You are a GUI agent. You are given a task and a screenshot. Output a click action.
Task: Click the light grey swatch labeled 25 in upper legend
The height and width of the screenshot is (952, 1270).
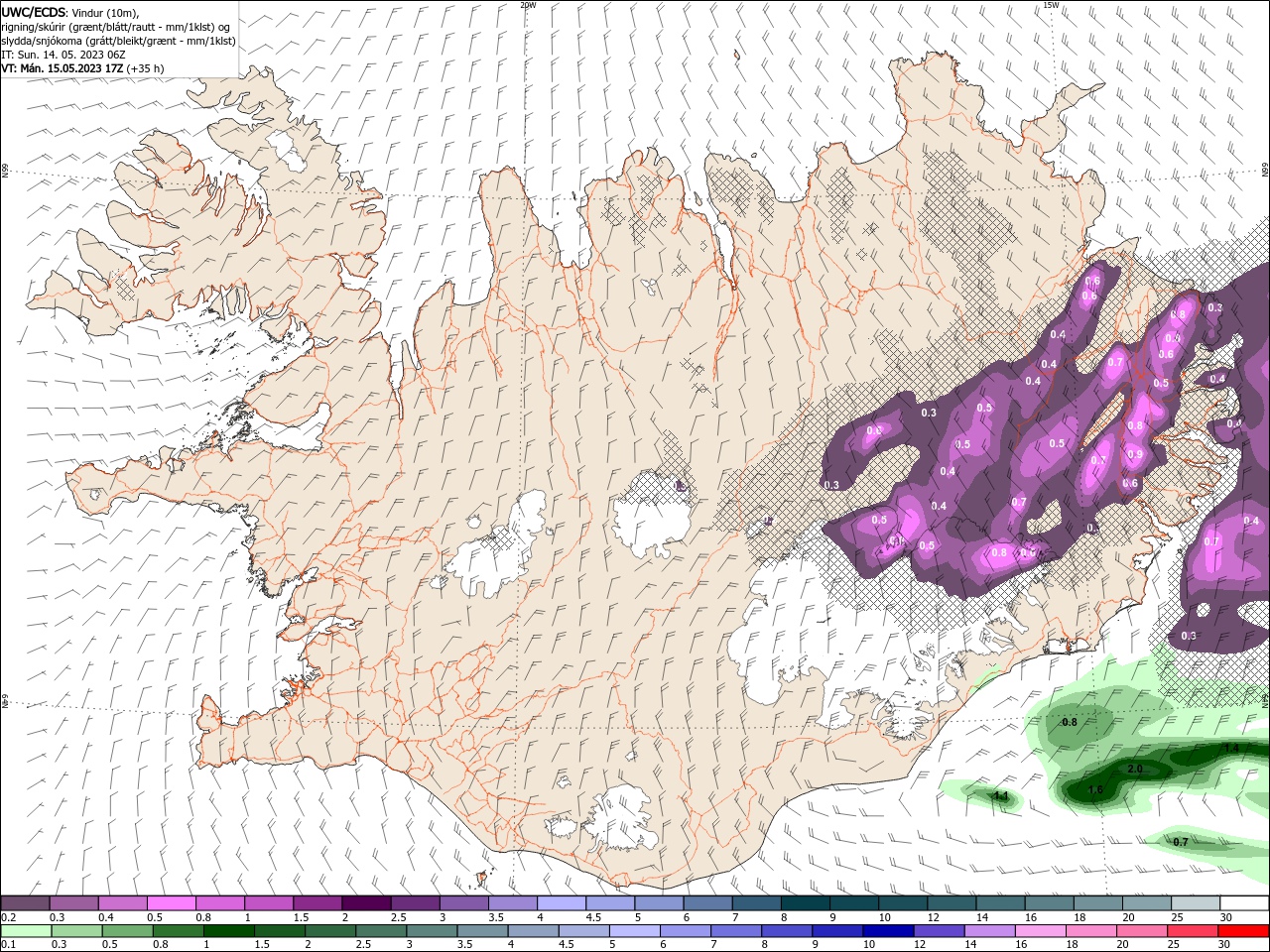coord(1195,903)
